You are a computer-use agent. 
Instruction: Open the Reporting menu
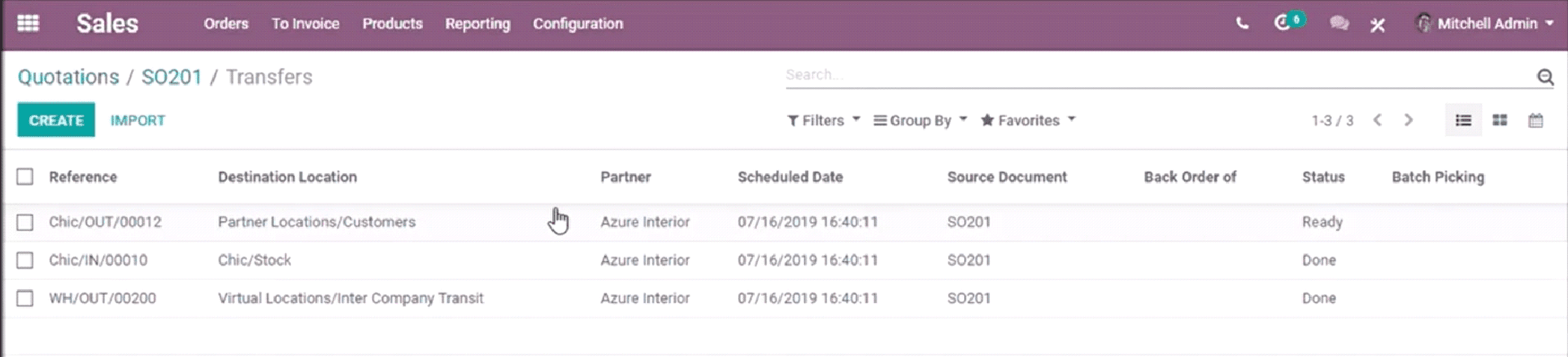pos(478,24)
